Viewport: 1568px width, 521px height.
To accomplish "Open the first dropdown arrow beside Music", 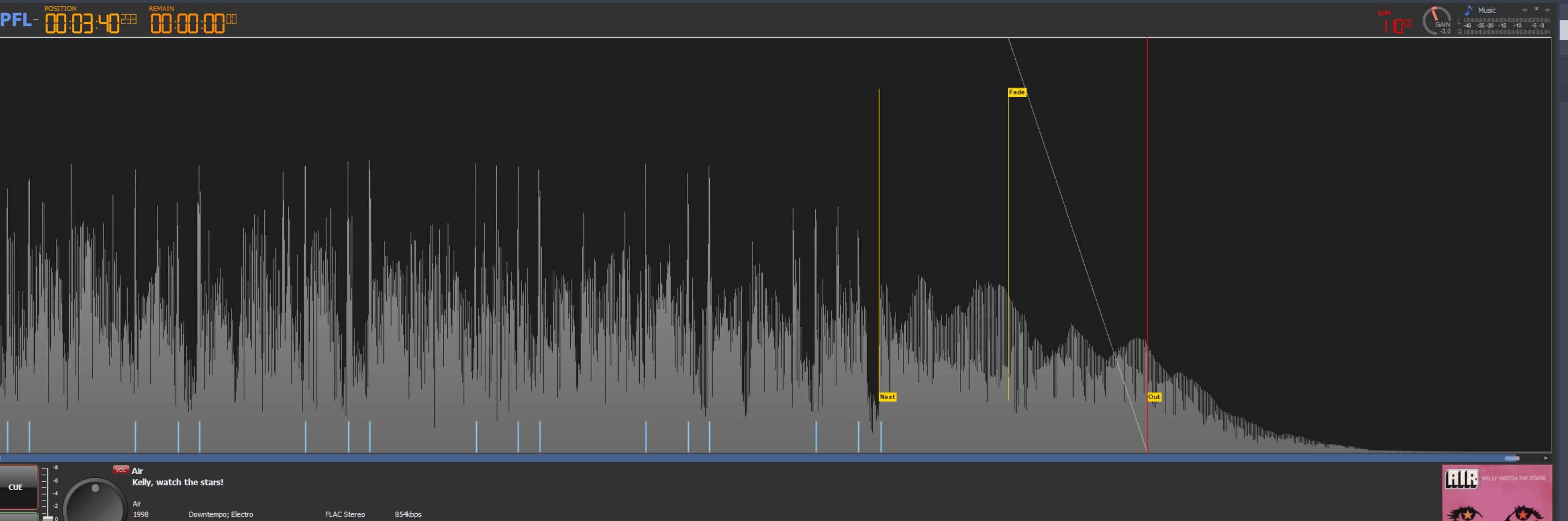I will (x=1525, y=10).
